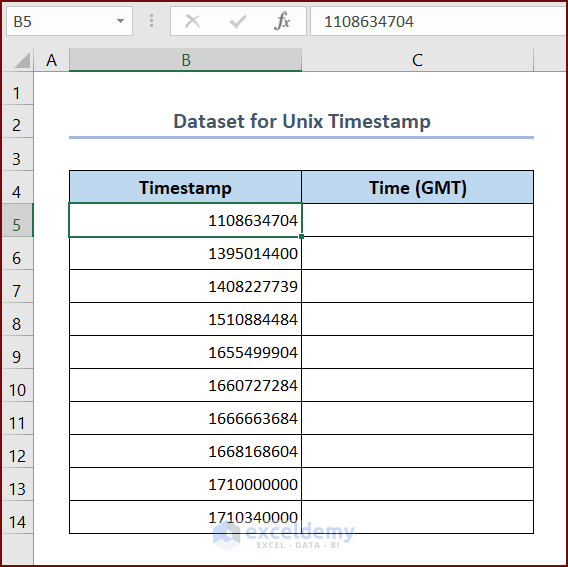Select row 7 header

pos(17,286)
